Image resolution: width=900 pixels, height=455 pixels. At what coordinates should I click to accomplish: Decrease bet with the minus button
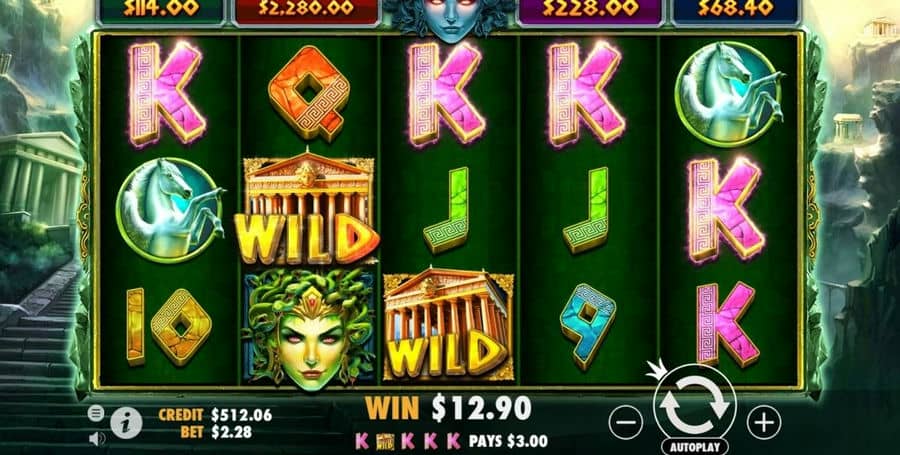(x=626, y=422)
